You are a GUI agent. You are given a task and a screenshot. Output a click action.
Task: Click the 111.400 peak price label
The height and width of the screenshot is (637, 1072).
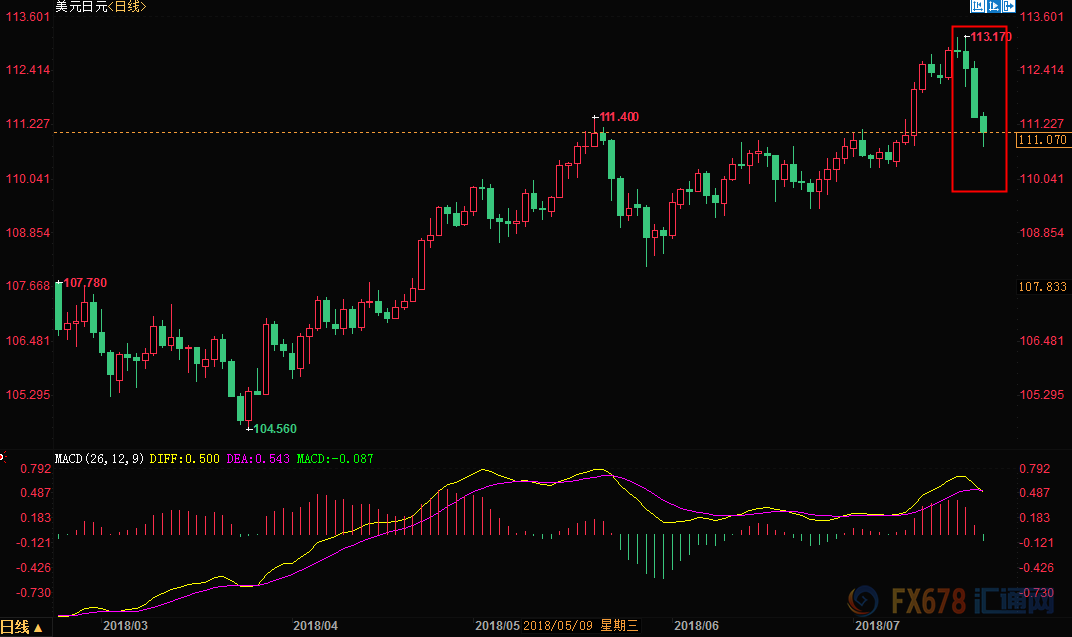[617, 117]
